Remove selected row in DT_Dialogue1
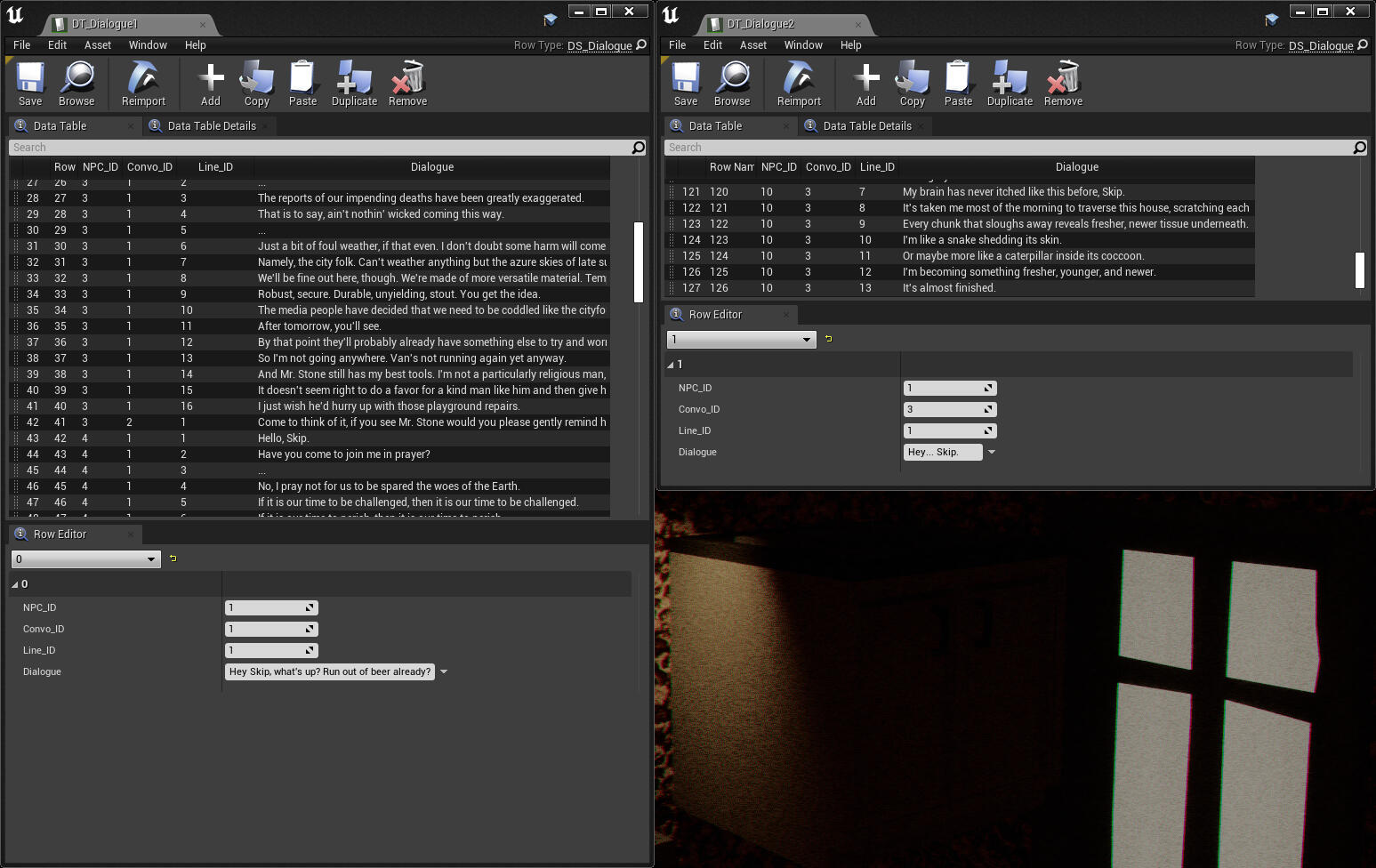The width and height of the screenshot is (1376, 868). (407, 84)
